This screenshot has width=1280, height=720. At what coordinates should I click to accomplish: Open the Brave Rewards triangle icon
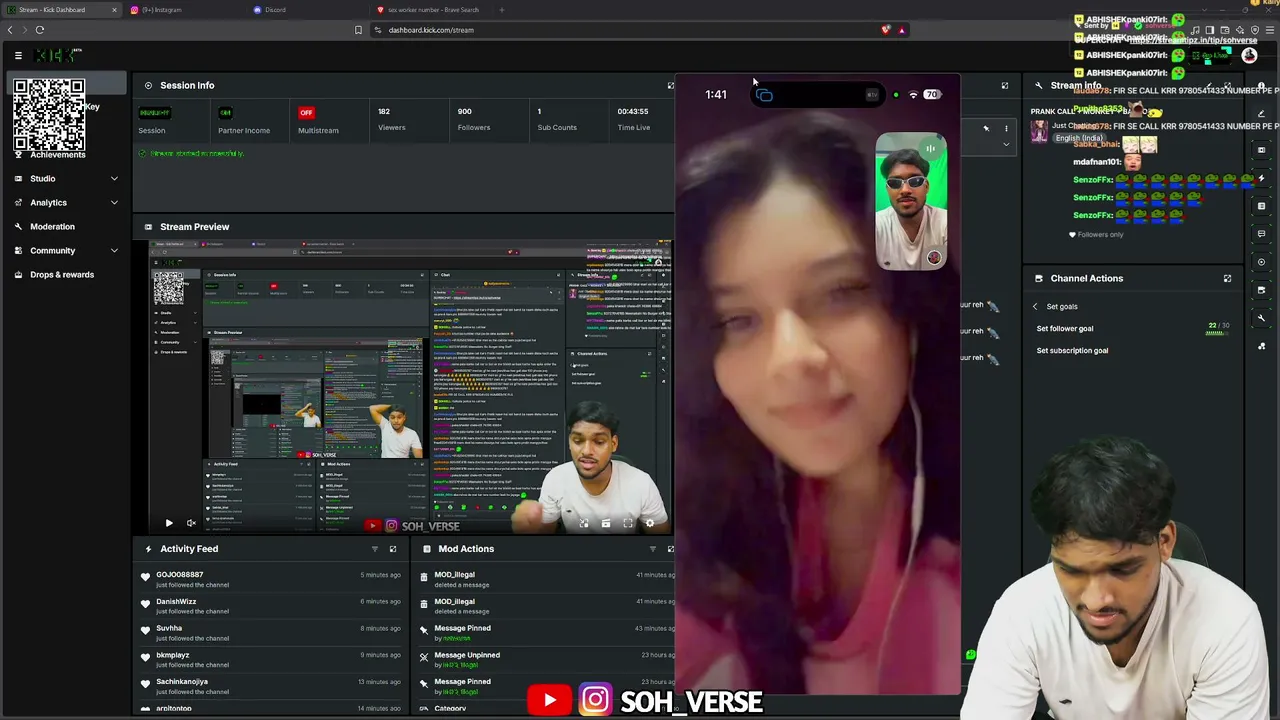coord(902,30)
